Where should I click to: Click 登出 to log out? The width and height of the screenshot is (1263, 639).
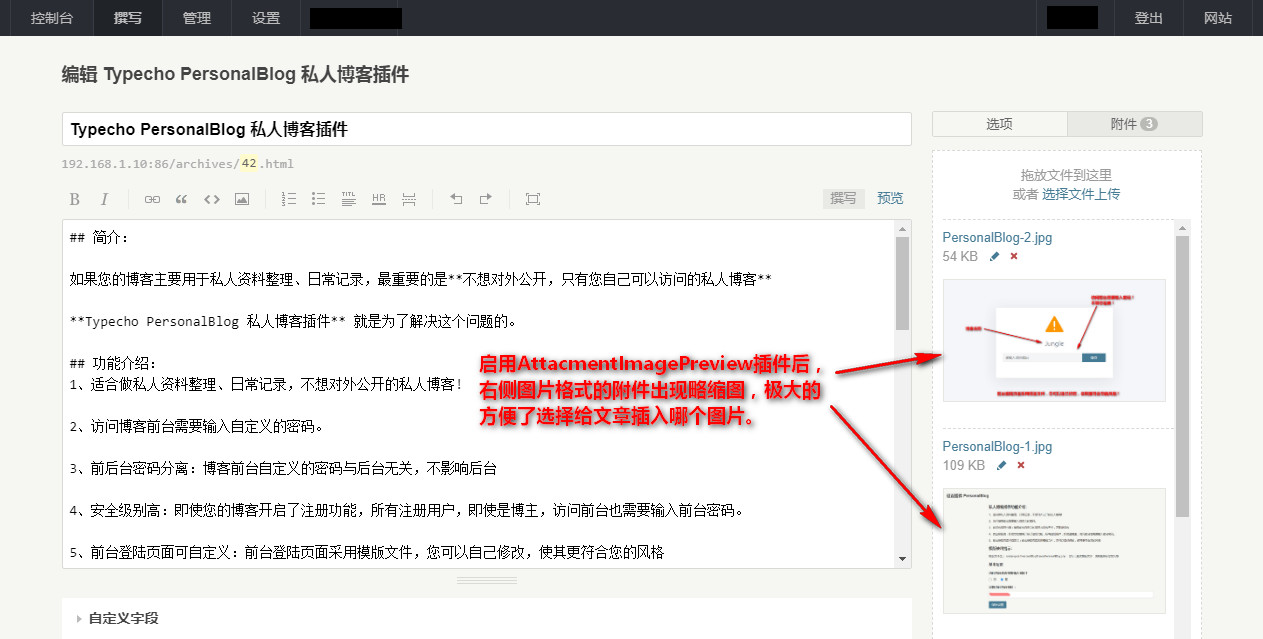[x=1149, y=18]
